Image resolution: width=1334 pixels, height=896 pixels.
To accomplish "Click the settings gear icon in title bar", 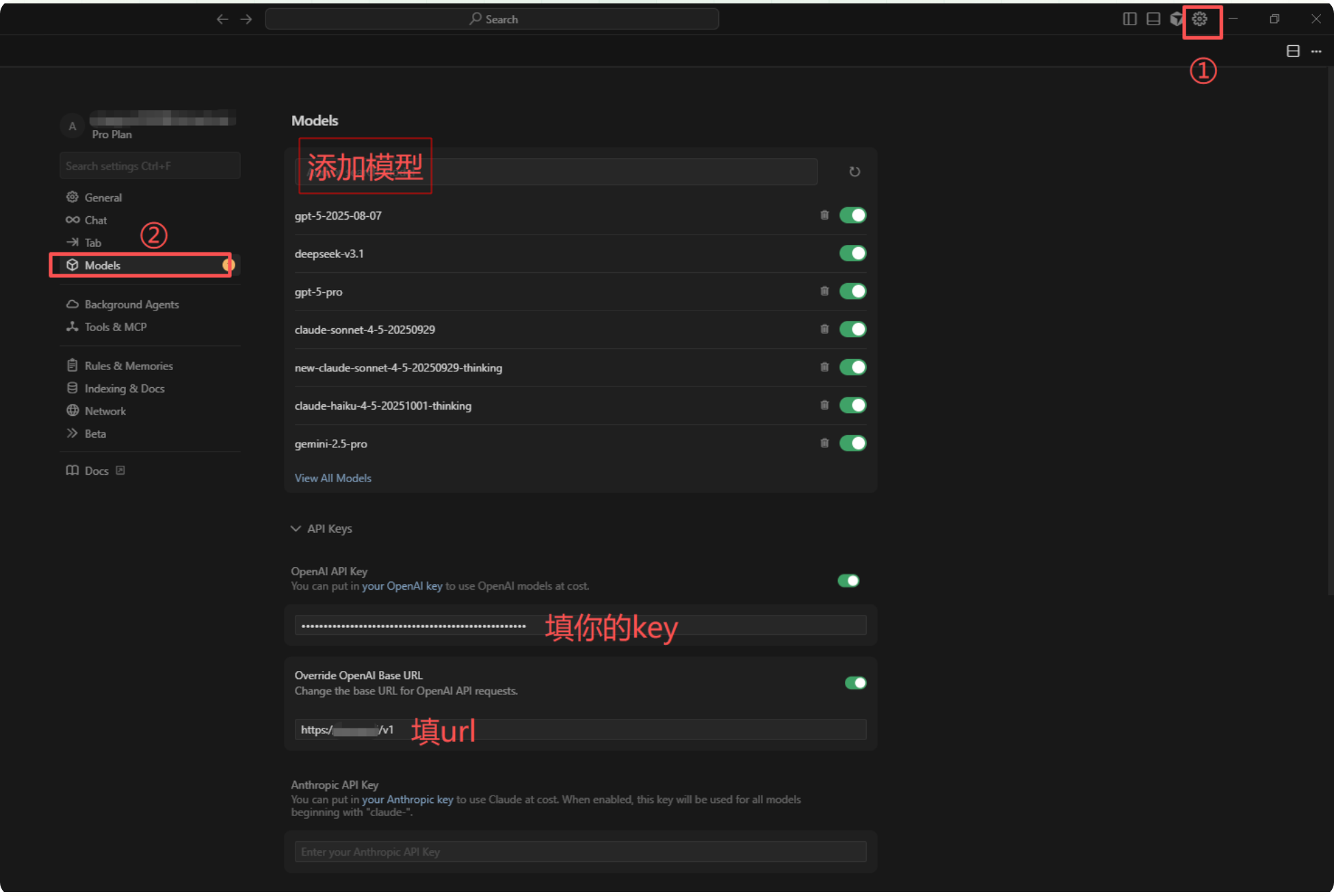I will point(1199,19).
